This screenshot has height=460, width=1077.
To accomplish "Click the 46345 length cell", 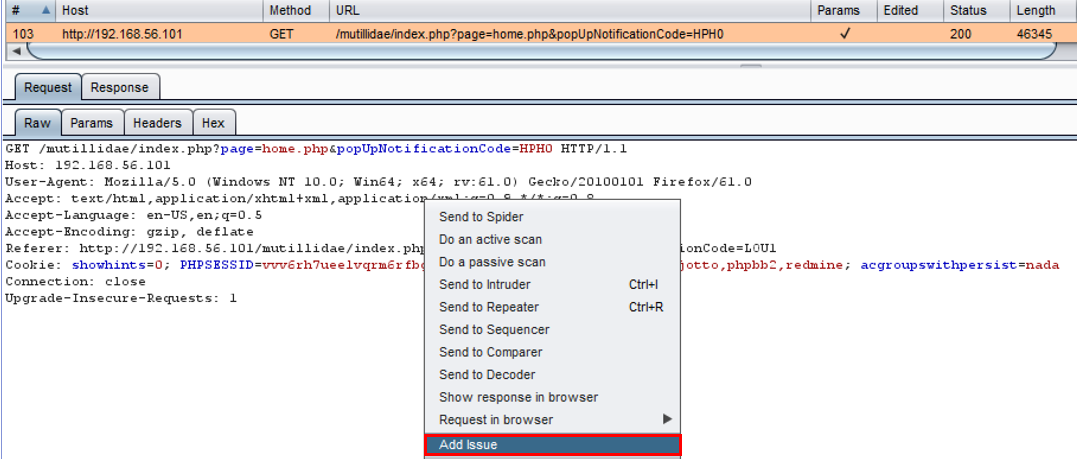I will (1034, 34).
